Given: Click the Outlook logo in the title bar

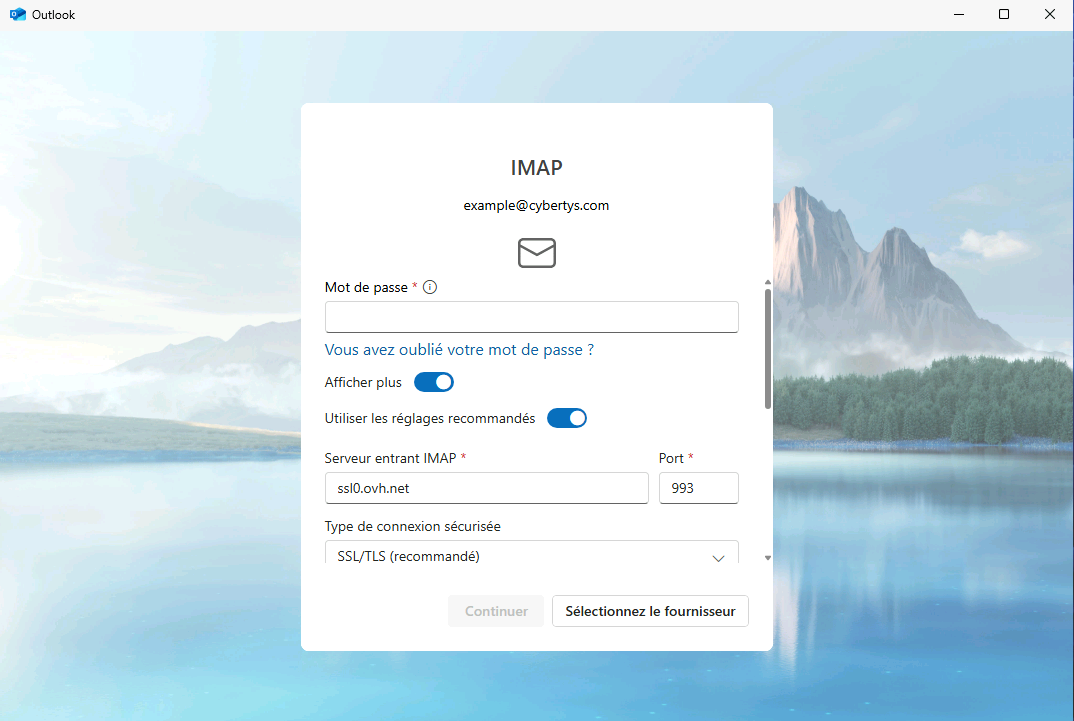Looking at the screenshot, I should pos(16,14).
